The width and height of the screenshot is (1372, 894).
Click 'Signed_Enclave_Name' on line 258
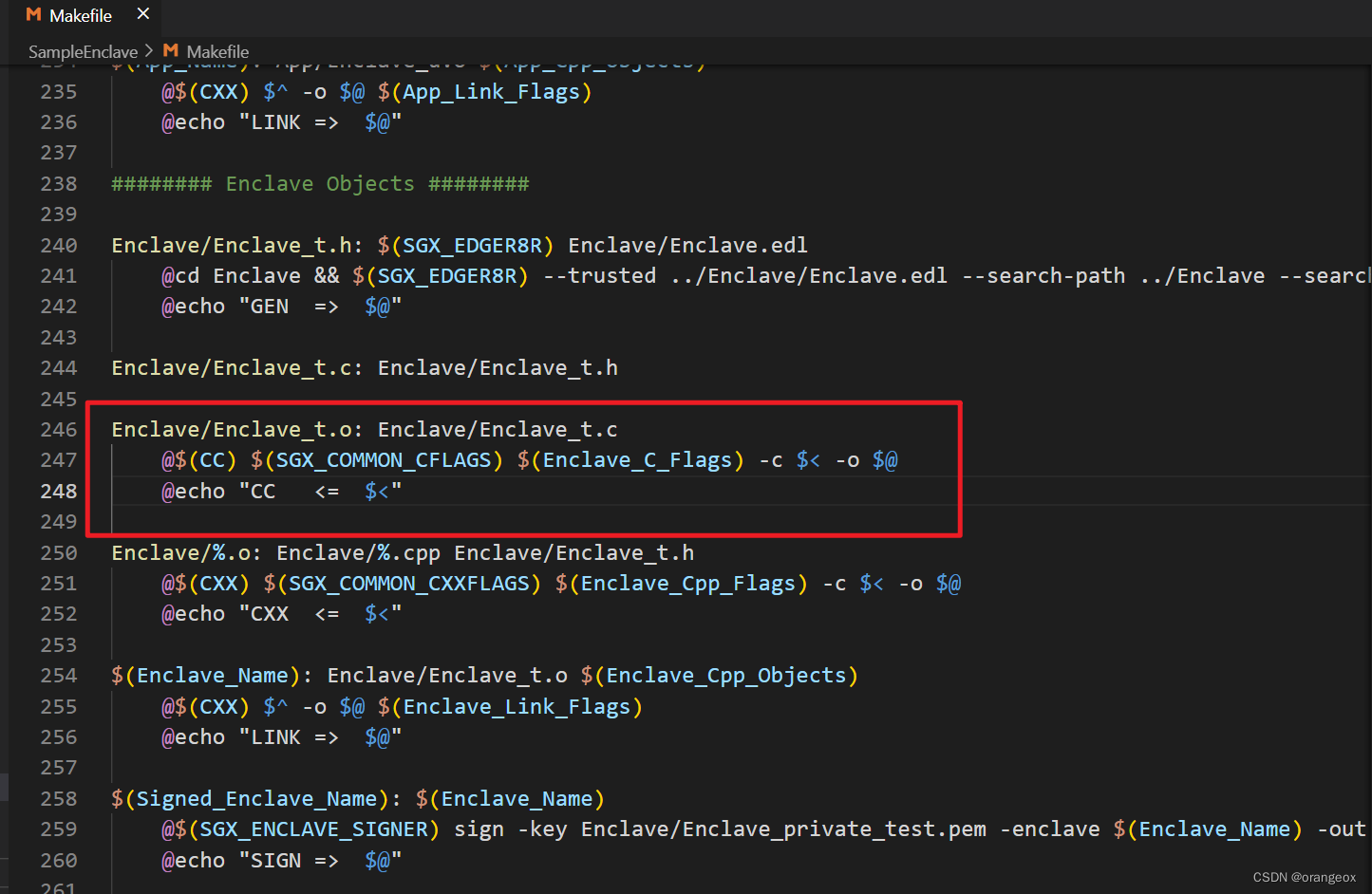tap(256, 799)
